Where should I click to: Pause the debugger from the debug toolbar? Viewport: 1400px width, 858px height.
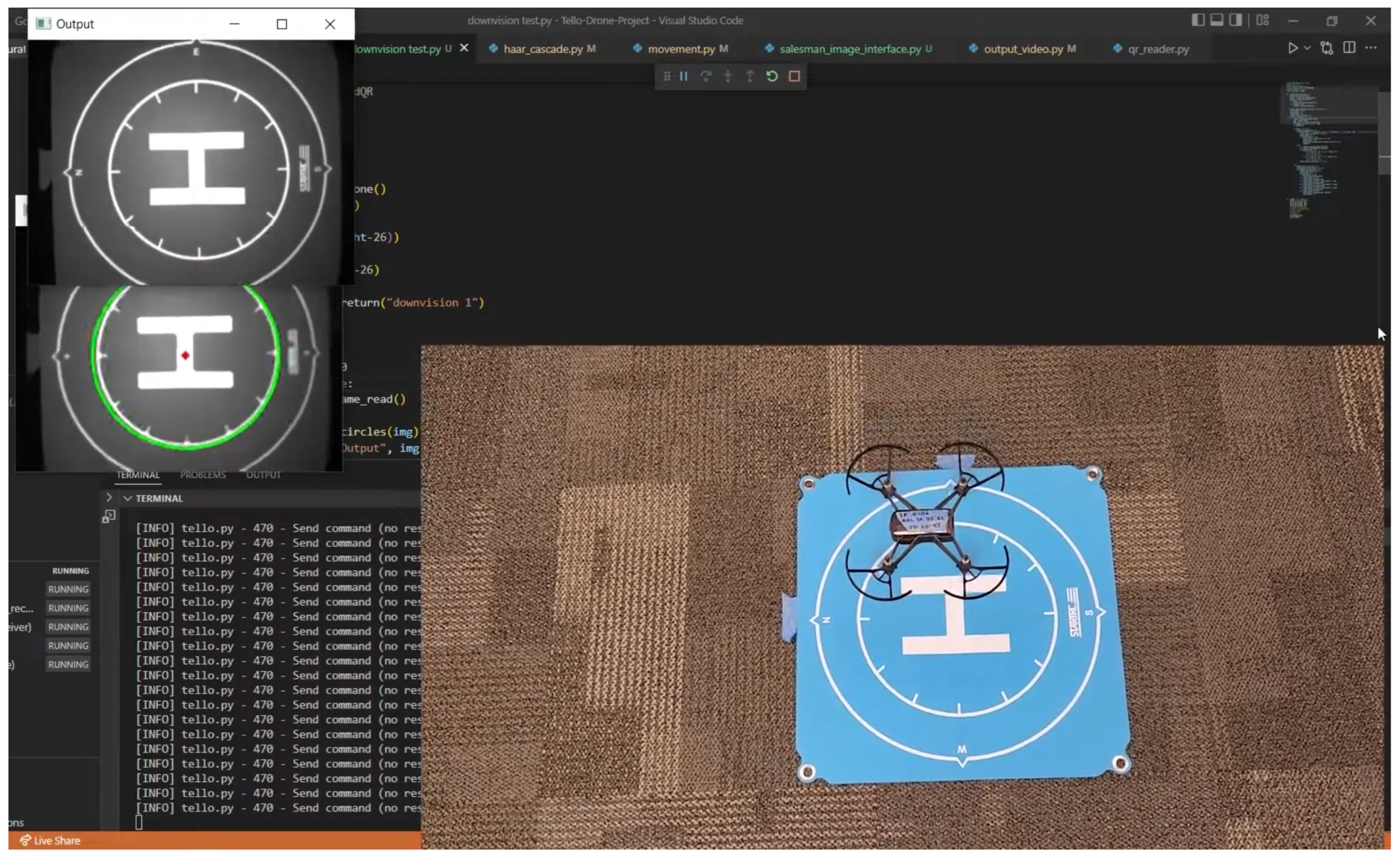(x=683, y=76)
